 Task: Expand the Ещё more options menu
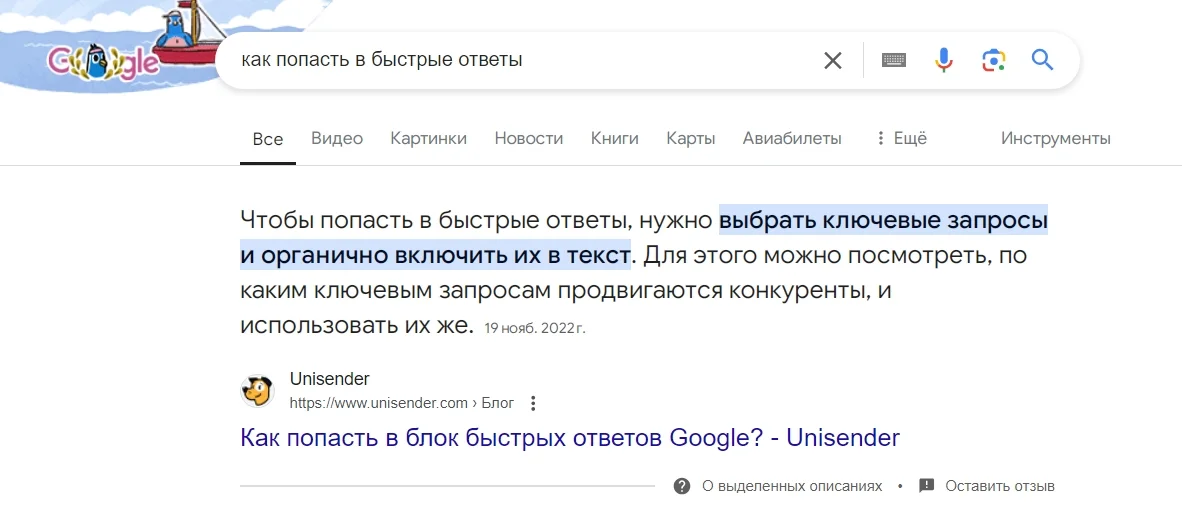coord(900,139)
